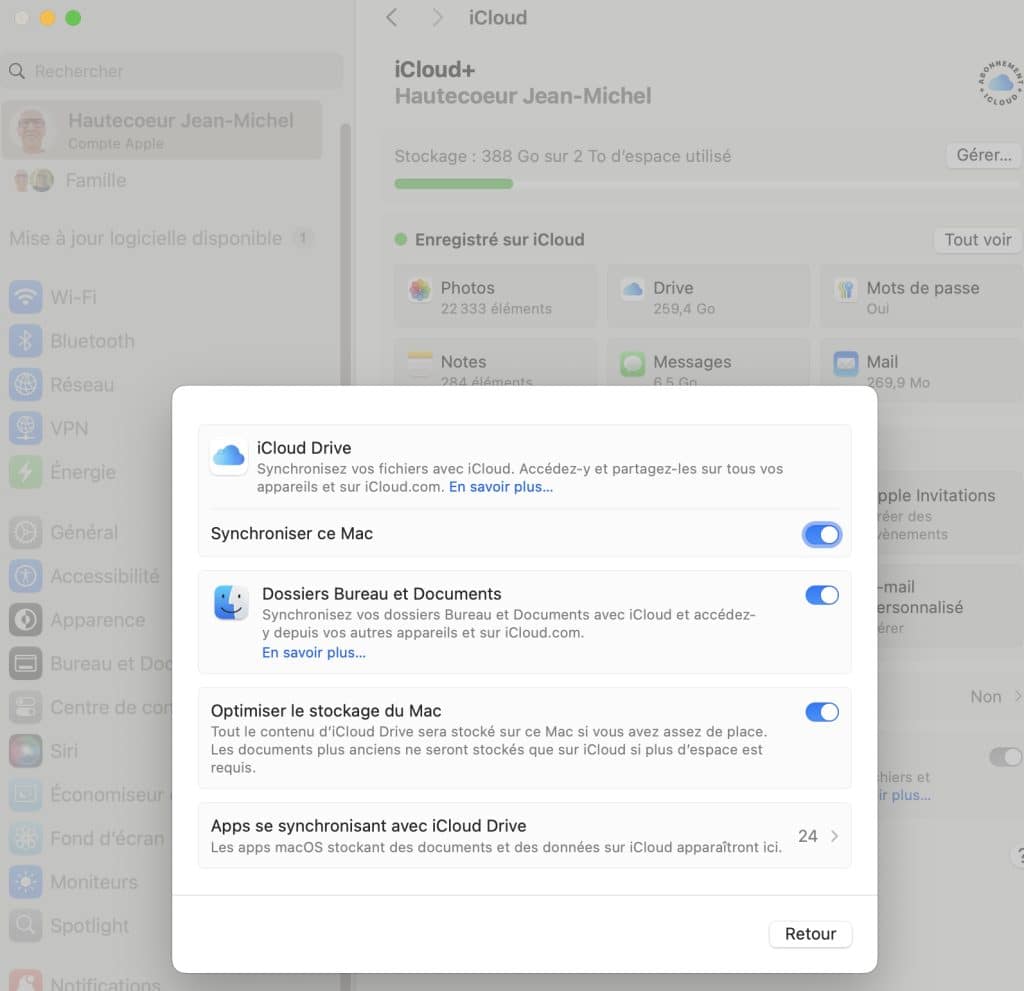
Task: Click the Finder icon beside Dossiers Bureau et Documents
Action: click(x=231, y=603)
